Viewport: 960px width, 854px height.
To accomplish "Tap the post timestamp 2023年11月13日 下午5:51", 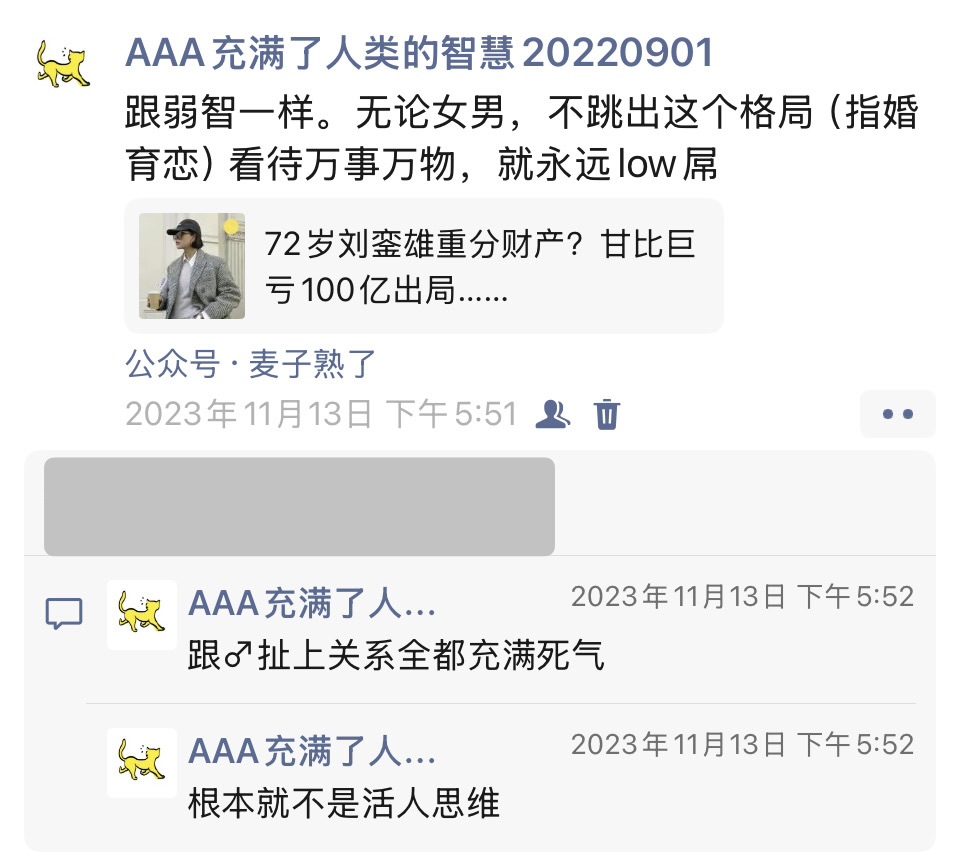I will [321, 414].
